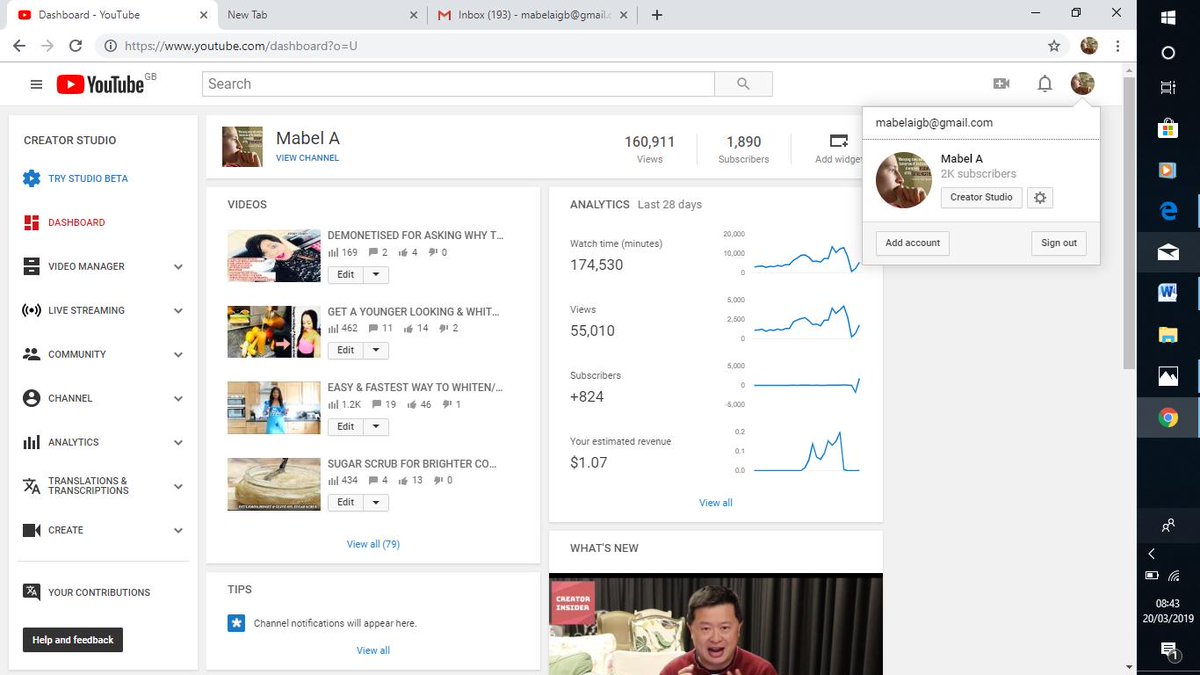Open Microsoft Edge from the taskbar
The width and height of the screenshot is (1200, 675).
click(x=1168, y=211)
